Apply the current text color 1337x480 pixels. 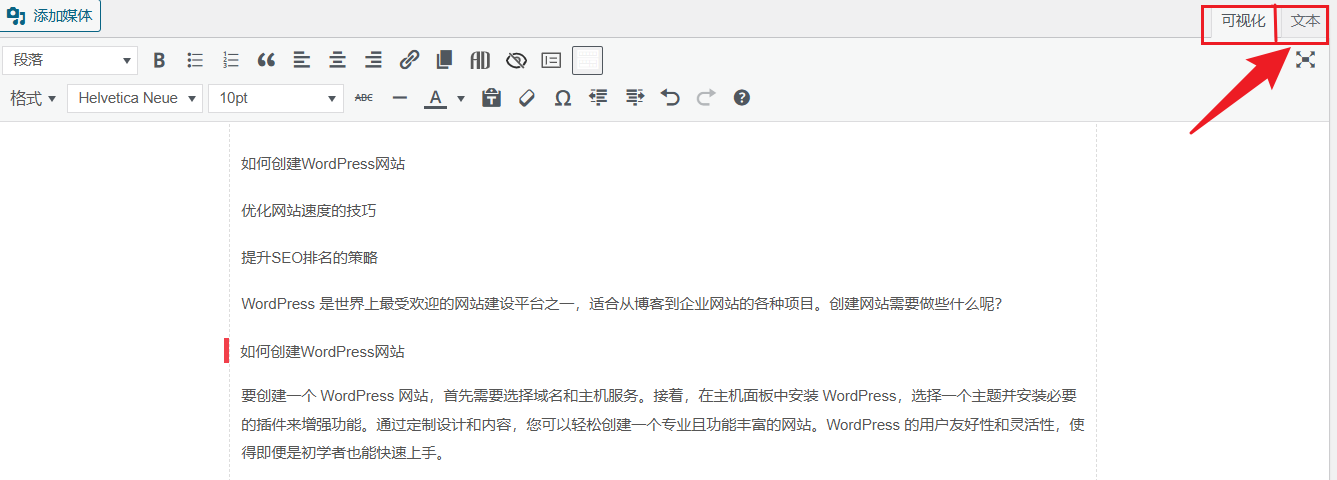pyautogui.click(x=435, y=98)
